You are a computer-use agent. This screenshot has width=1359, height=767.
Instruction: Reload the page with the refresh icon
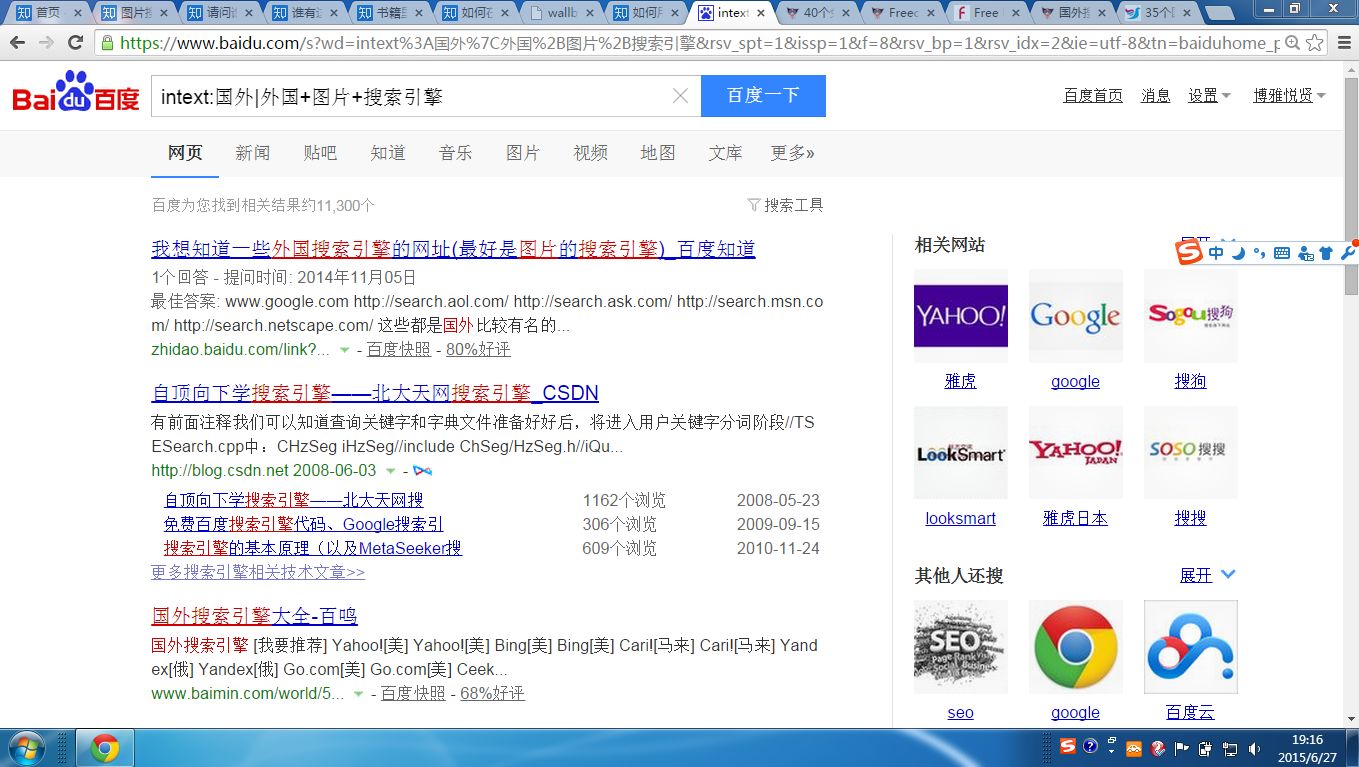coord(75,43)
